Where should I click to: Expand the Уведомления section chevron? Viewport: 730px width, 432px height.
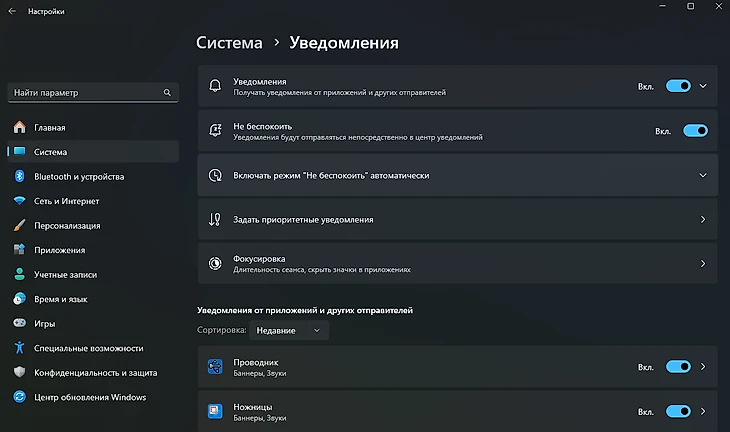[x=703, y=86]
